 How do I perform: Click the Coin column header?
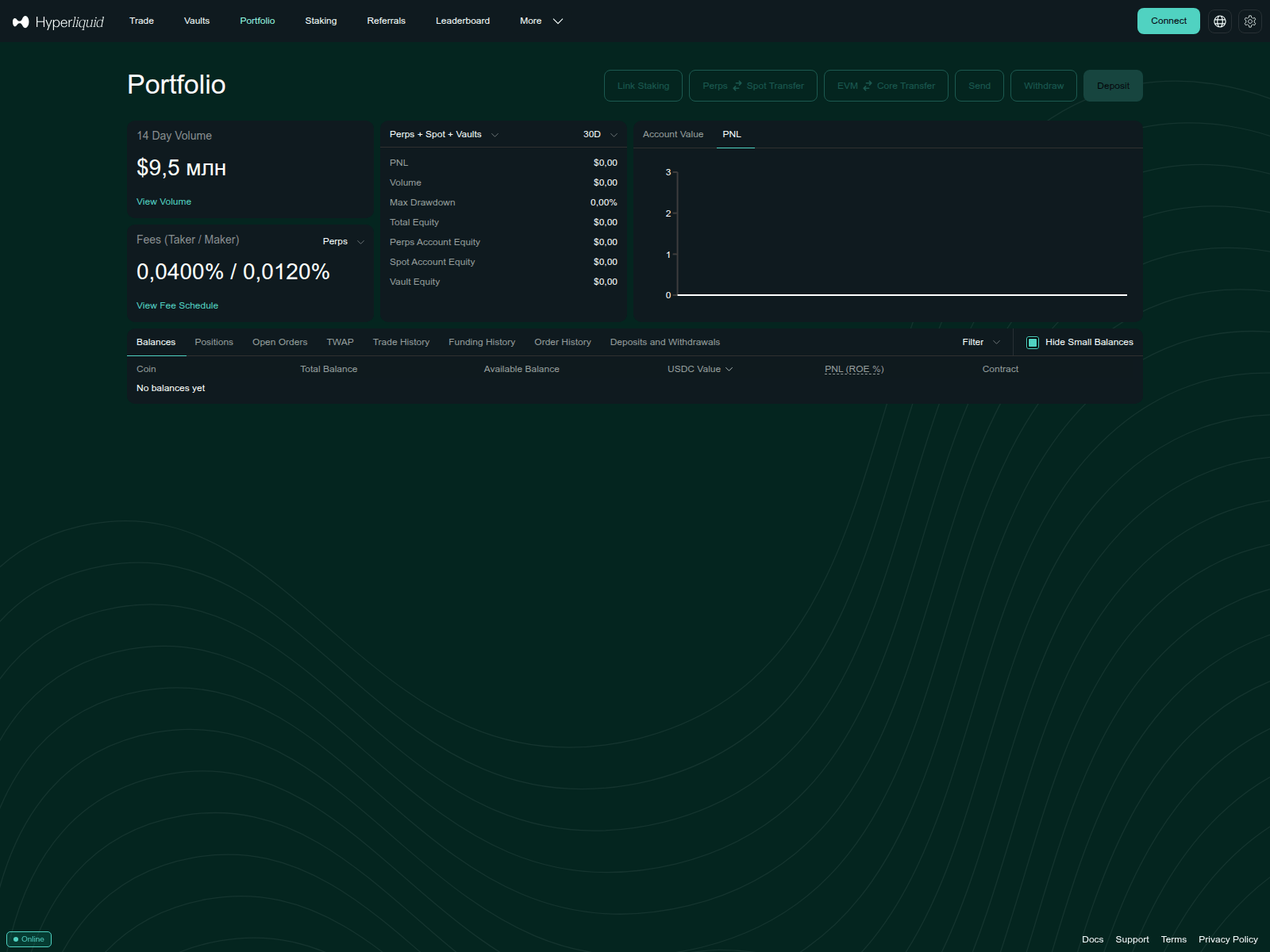pos(146,369)
